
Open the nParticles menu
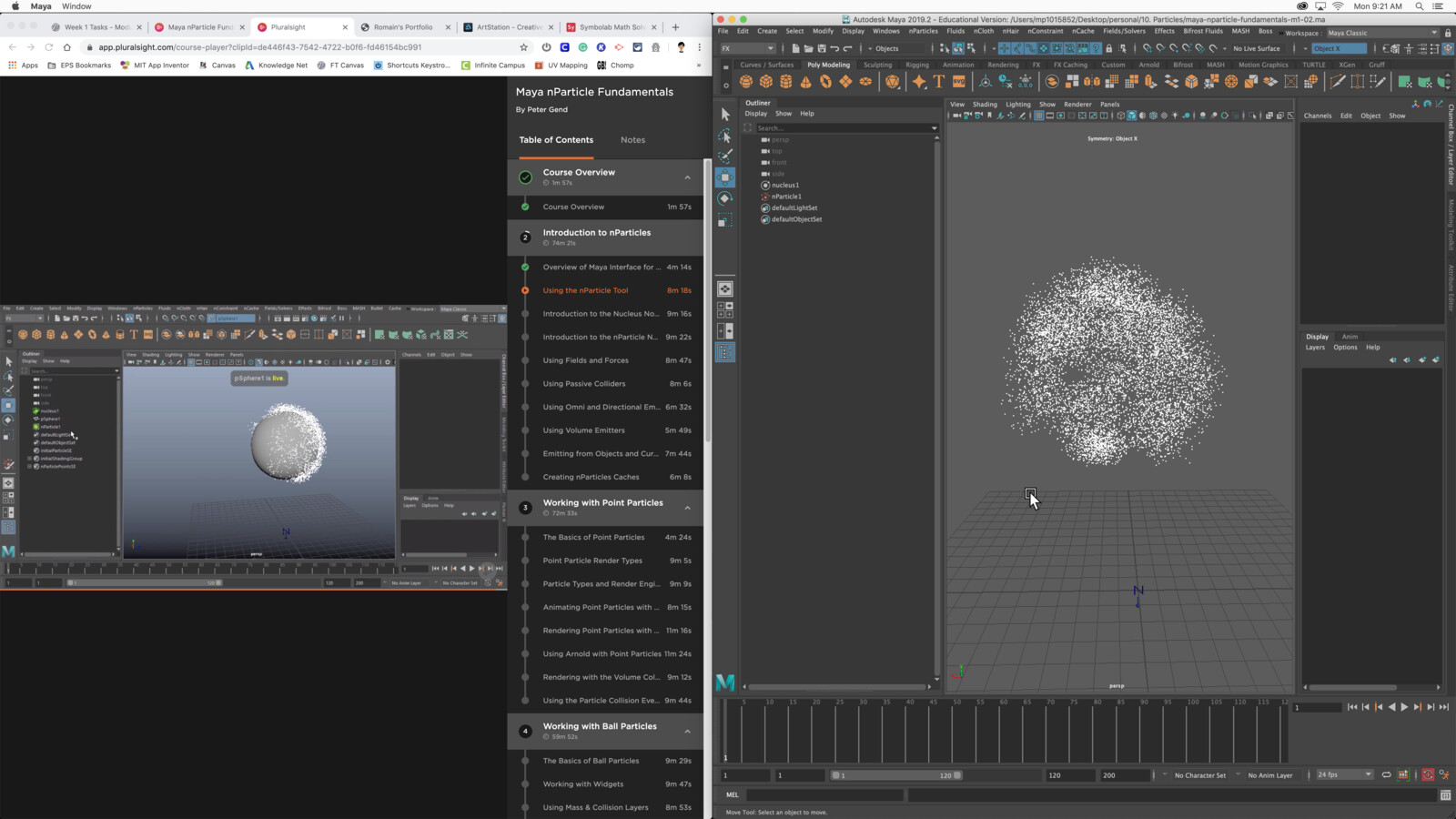pyautogui.click(x=923, y=30)
